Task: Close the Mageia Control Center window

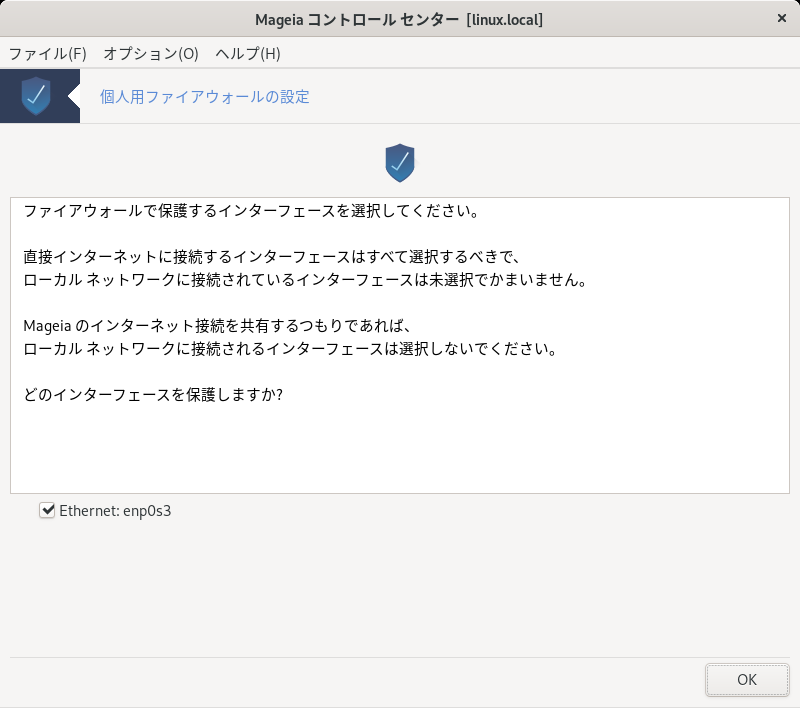Action: [x=782, y=18]
